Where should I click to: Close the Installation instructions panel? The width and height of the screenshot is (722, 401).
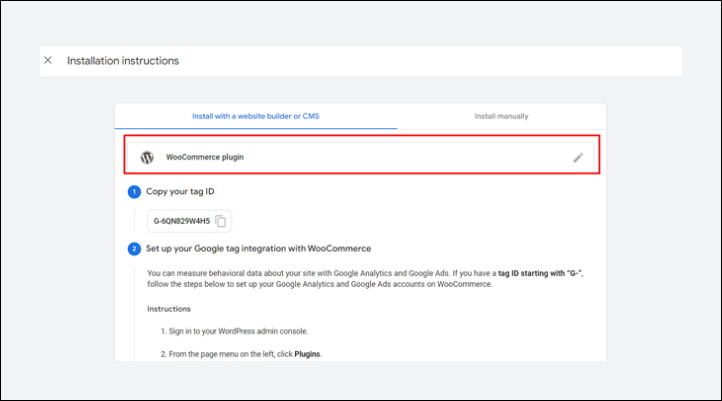(x=48, y=60)
